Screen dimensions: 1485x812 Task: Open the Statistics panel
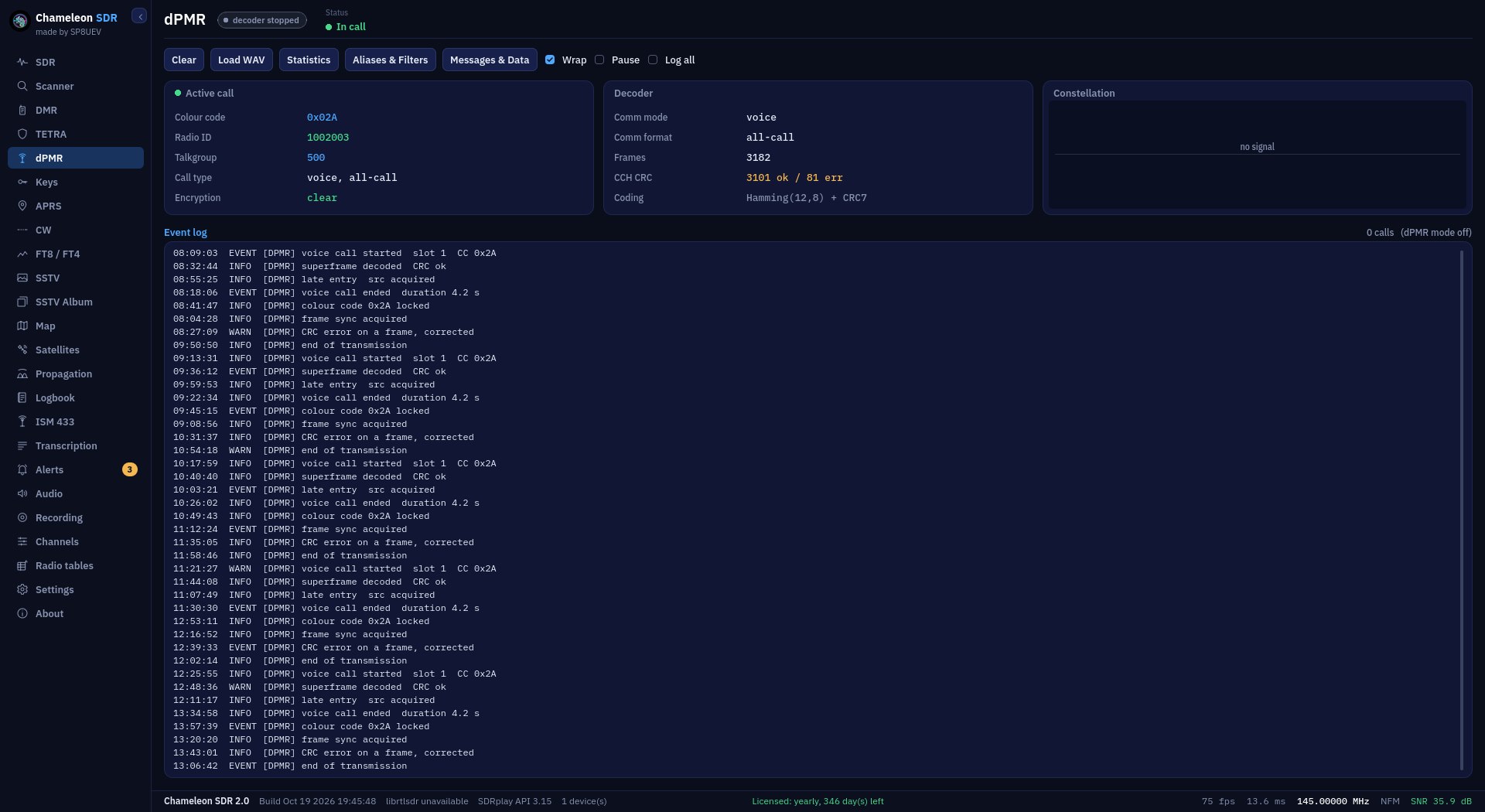pyautogui.click(x=309, y=60)
